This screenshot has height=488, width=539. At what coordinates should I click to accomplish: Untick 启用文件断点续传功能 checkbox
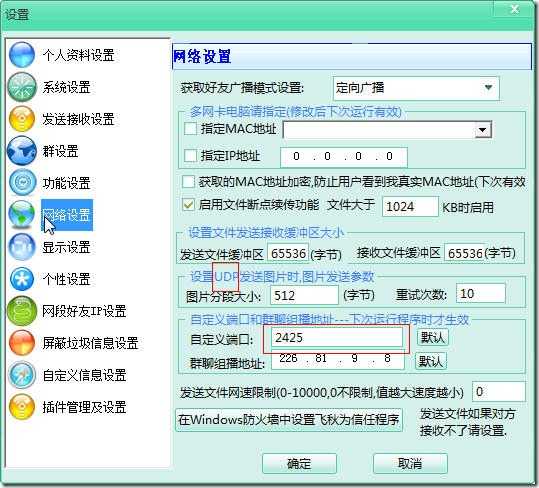coord(188,205)
